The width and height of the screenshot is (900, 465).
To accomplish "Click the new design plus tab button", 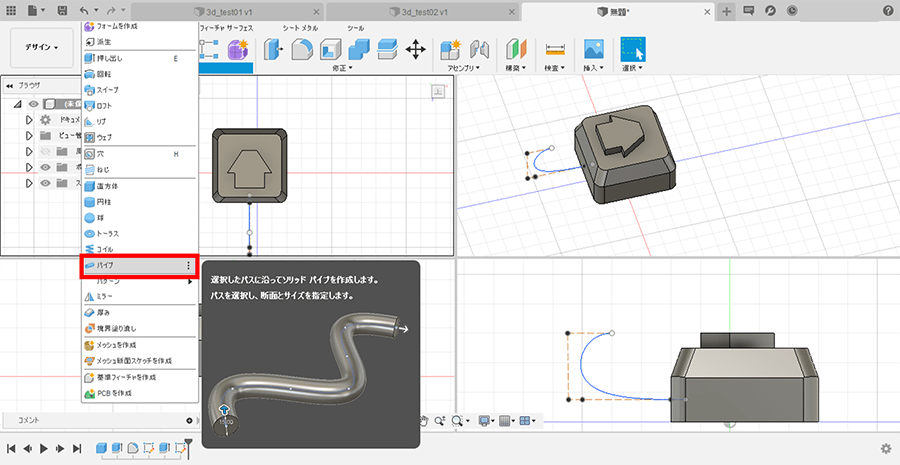I will click(727, 10).
